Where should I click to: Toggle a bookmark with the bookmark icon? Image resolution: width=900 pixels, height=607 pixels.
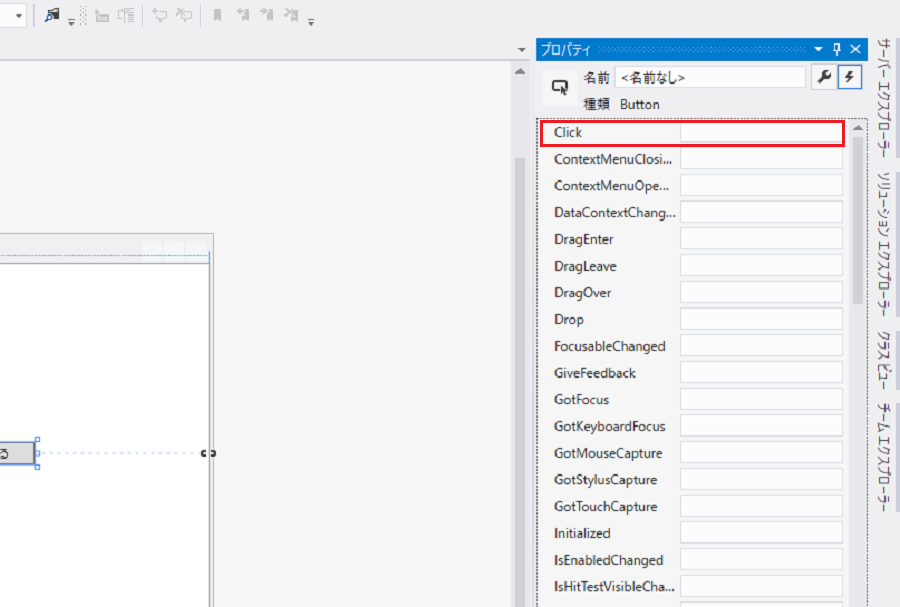pos(218,15)
